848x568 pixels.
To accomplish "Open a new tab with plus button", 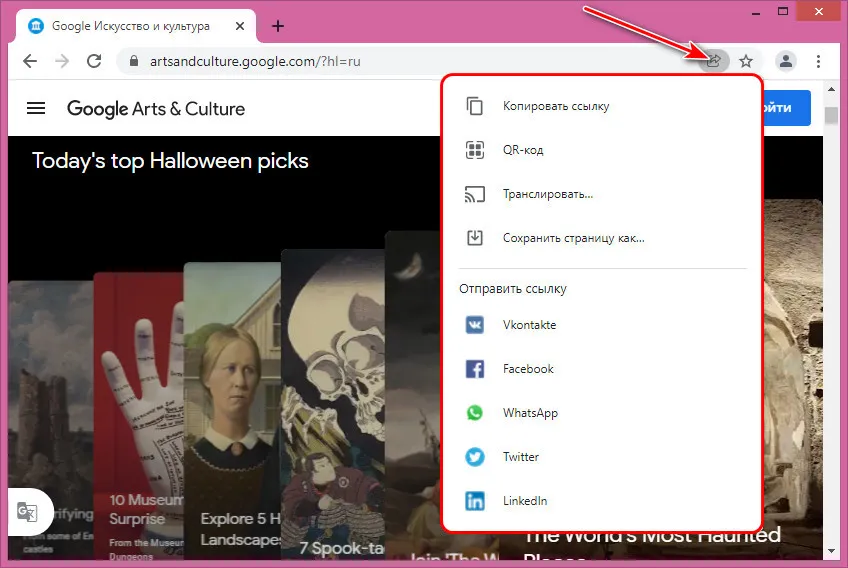I will pyautogui.click(x=278, y=26).
